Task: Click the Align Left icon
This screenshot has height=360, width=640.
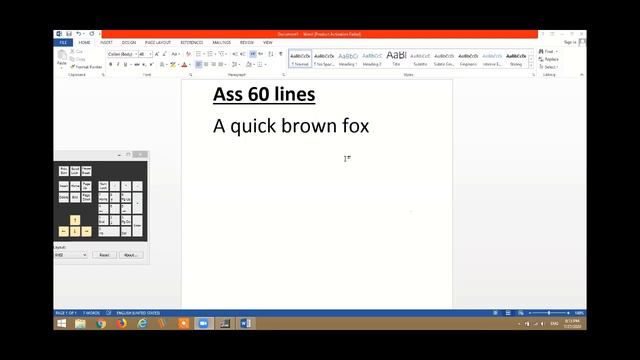Action: click(x=198, y=64)
